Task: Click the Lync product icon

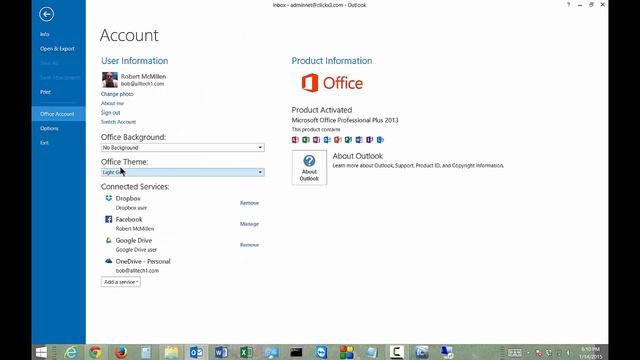Action: (380, 140)
